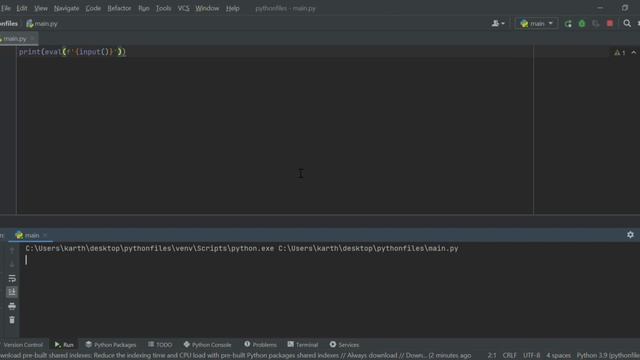Open the Edit menu
Image resolution: width=640 pixels, height=360 pixels.
(x=22, y=8)
